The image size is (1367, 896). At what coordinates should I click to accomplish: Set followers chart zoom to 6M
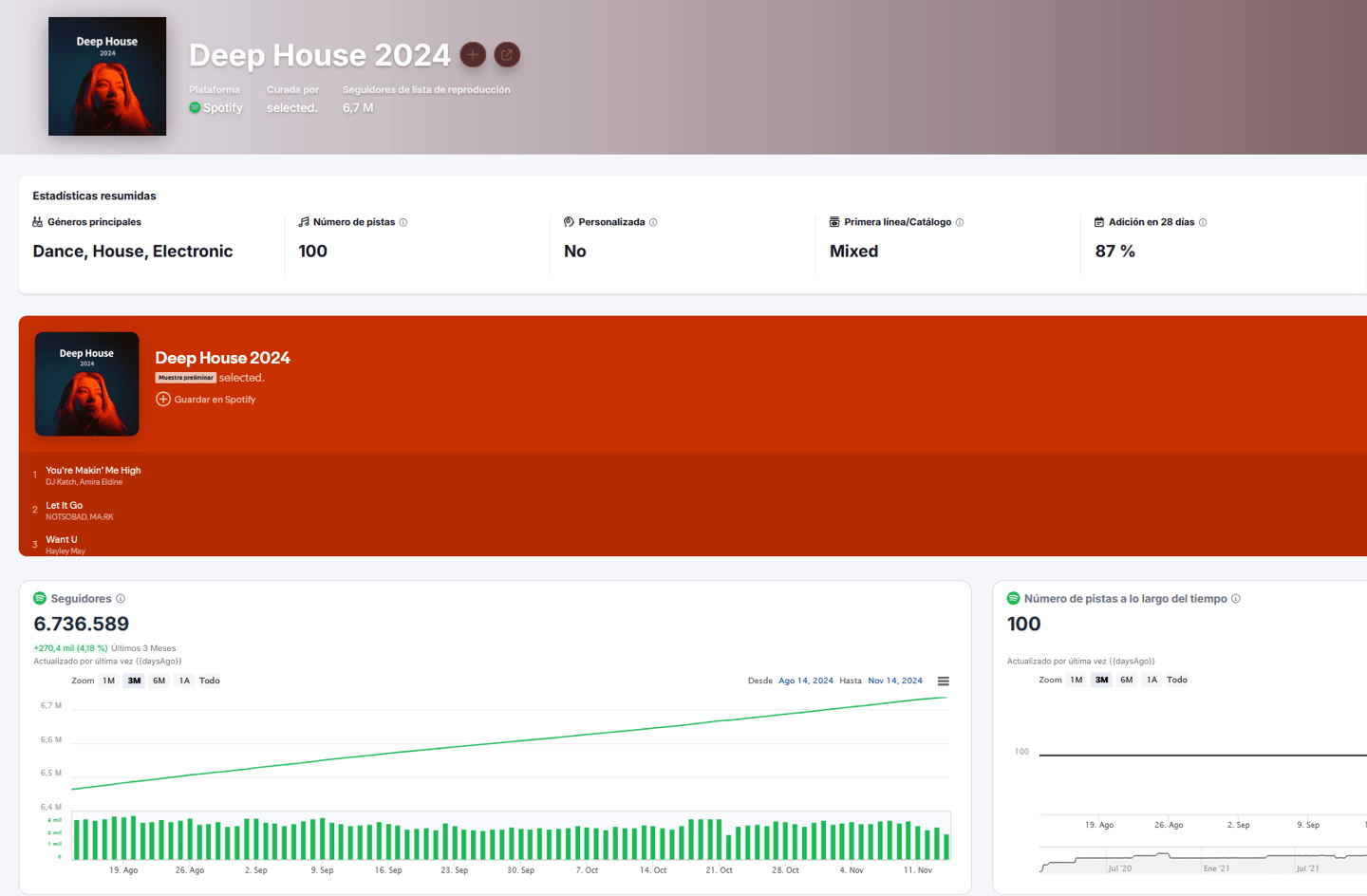pyautogui.click(x=159, y=681)
